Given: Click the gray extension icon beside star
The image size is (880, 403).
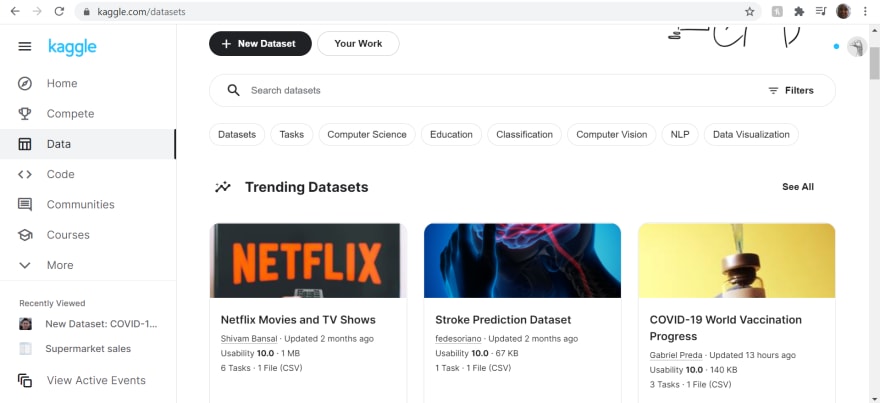Looking at the screenshot, I should point(777,11).
